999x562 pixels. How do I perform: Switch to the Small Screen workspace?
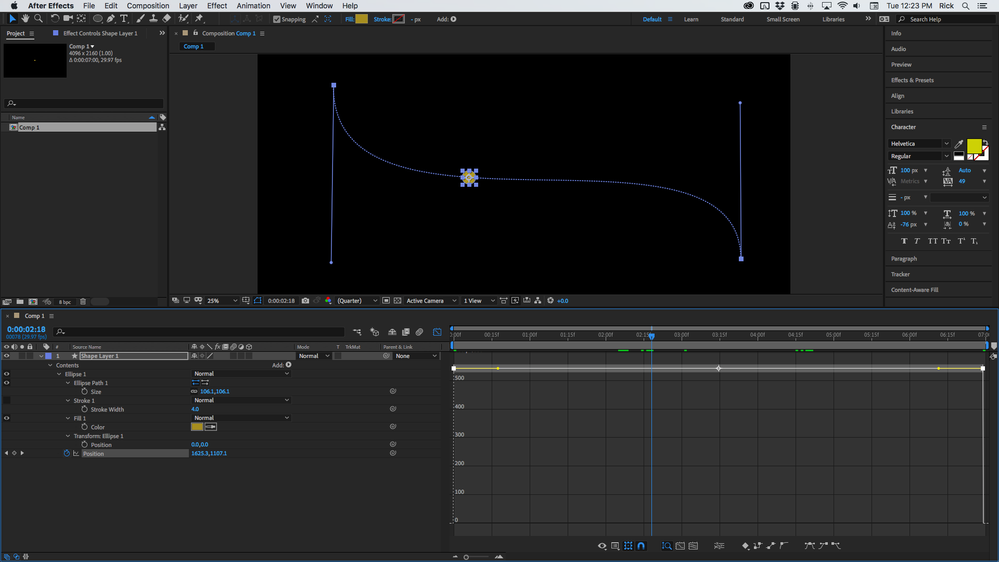pyautogui.click(x=782, y=19)
